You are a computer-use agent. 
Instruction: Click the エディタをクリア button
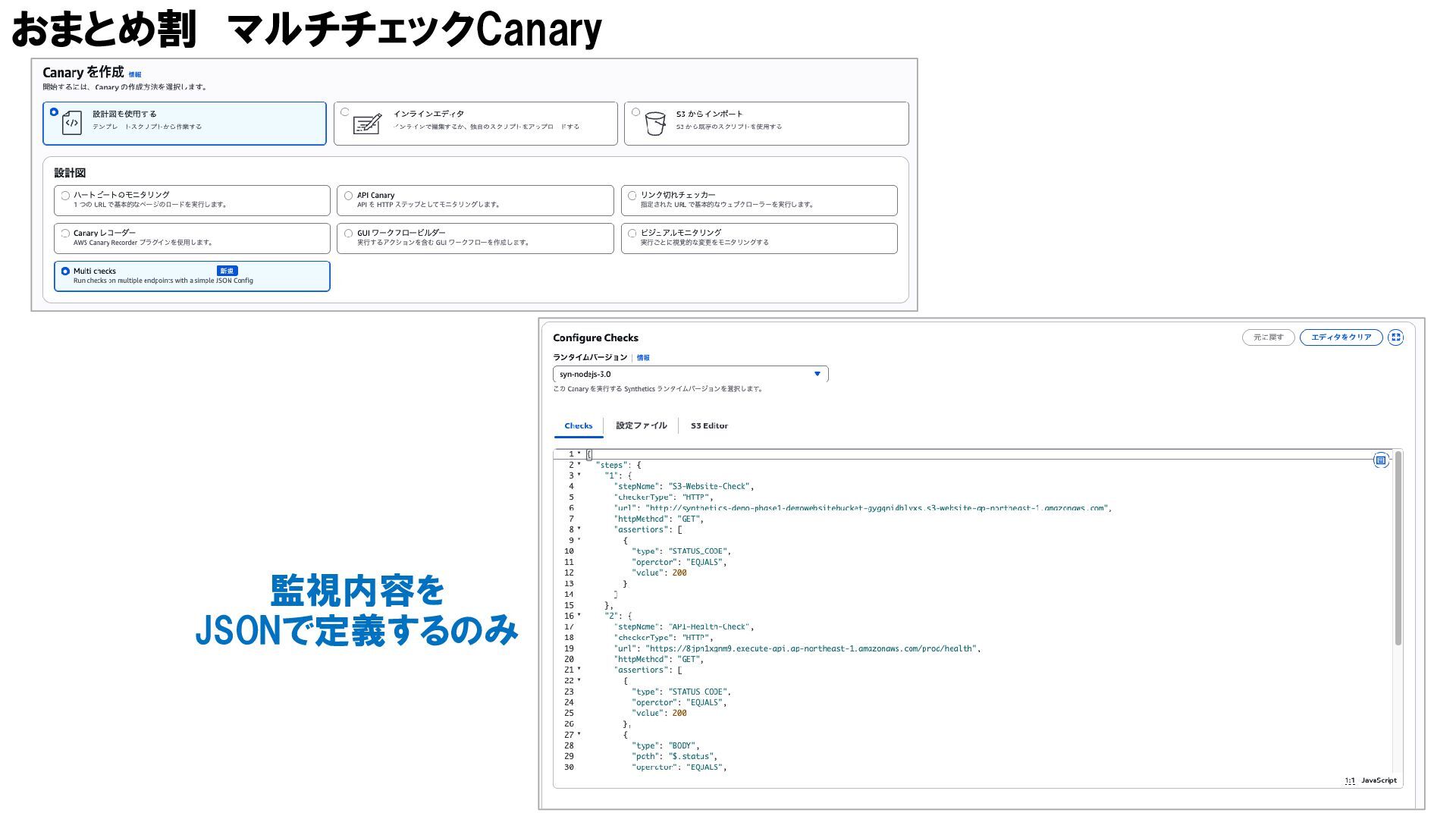[1341, 337]
